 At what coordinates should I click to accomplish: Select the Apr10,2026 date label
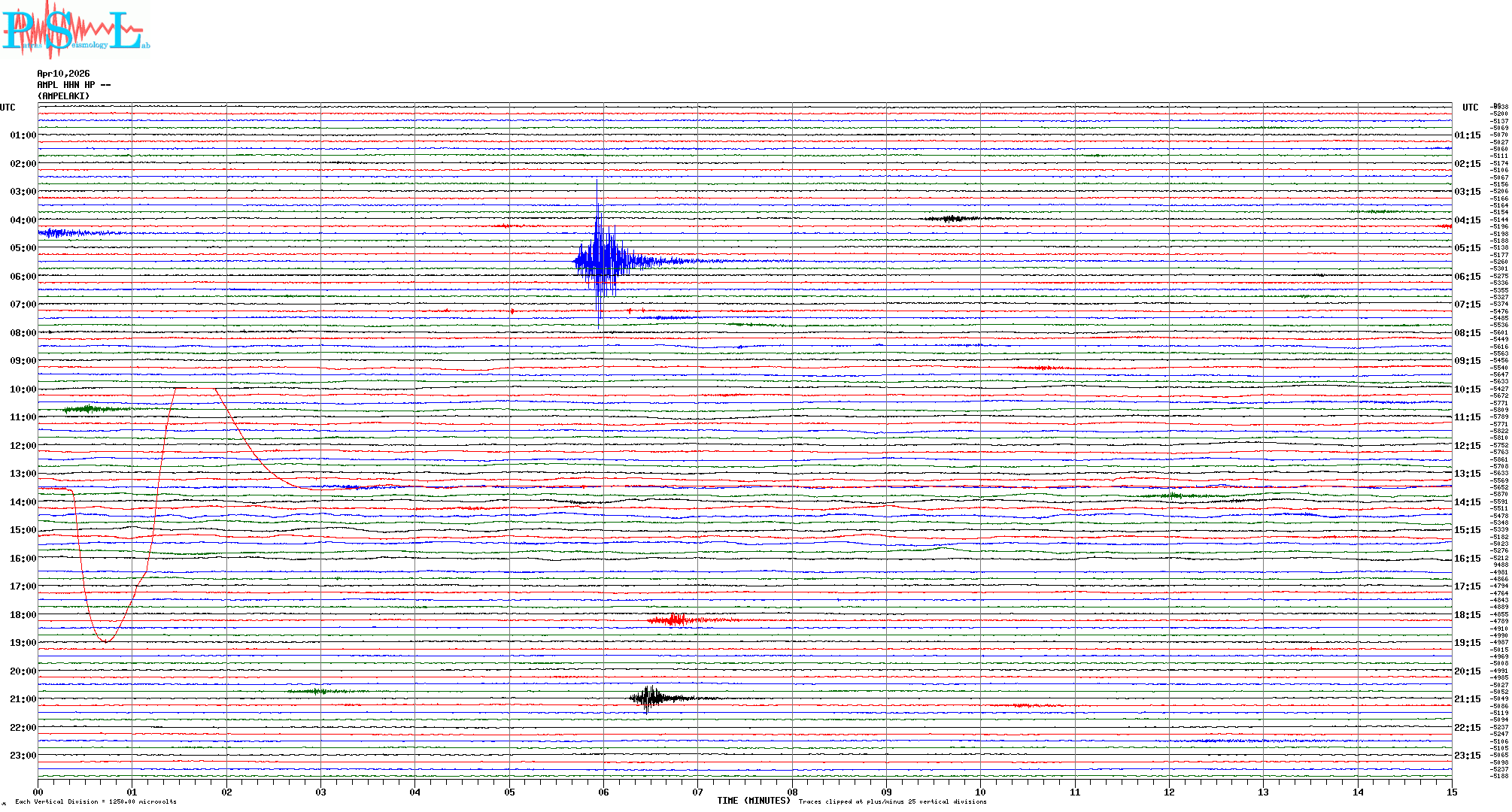tap(63, 74)
